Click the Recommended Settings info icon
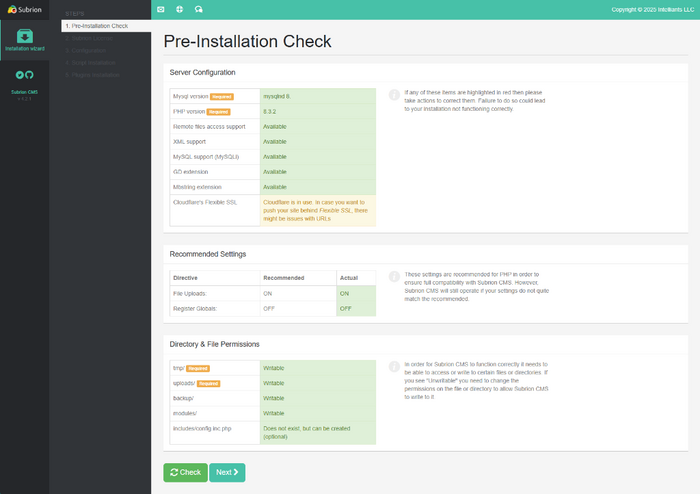The image size is (700, 494). click(x=394, y=277)
